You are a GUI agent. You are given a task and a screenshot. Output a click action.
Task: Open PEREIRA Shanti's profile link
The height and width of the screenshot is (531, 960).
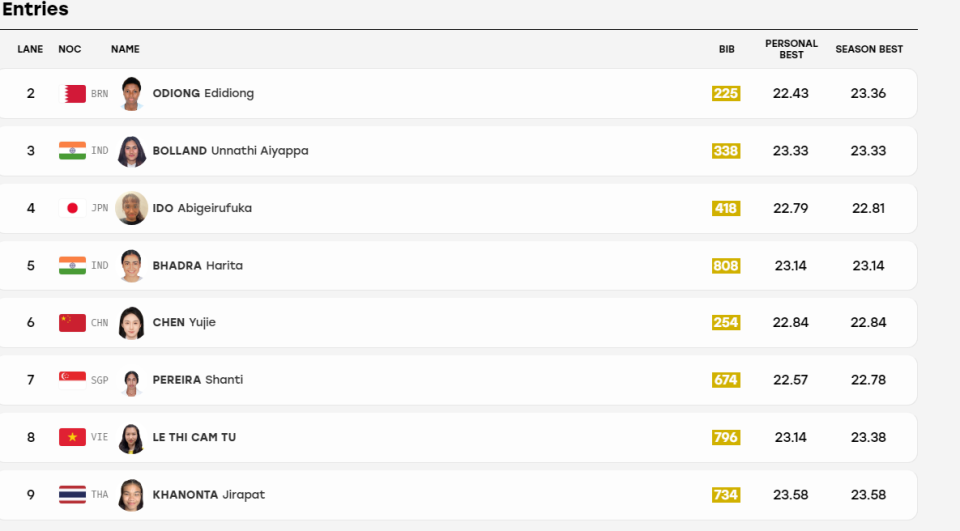pos(198,380)
